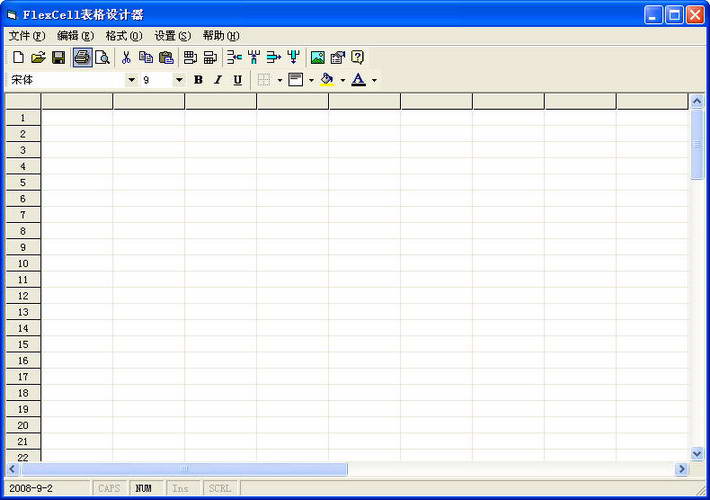Click the row icon with right-pointing arrow
The image size is (710, 500).
coord(273,58)
